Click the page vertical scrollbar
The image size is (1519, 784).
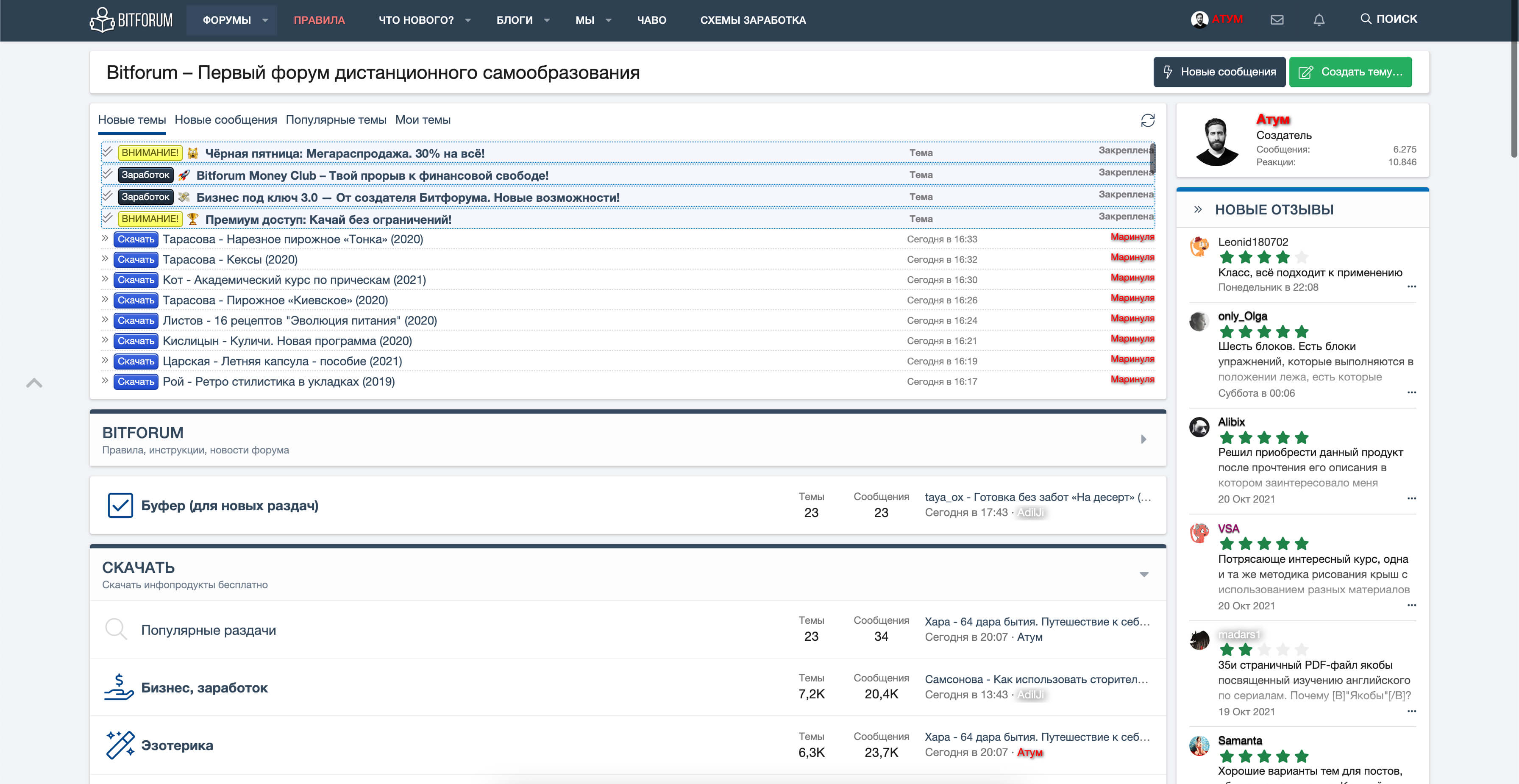[x=1514, y=80]
